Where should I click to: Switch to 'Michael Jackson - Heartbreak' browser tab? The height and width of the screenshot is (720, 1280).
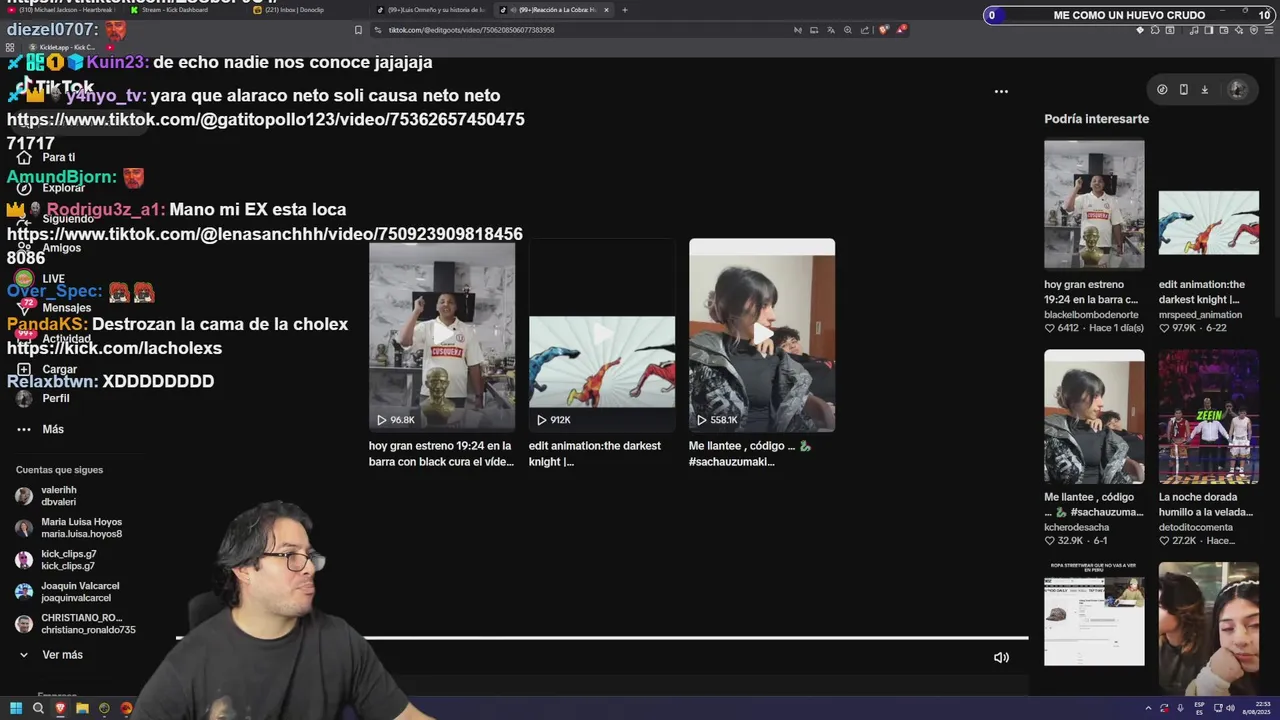coord(62,10)
